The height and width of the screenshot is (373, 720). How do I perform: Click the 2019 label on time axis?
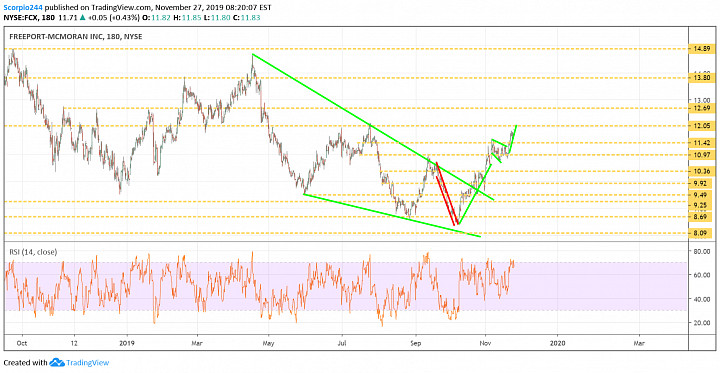click(x=126, y=343)
